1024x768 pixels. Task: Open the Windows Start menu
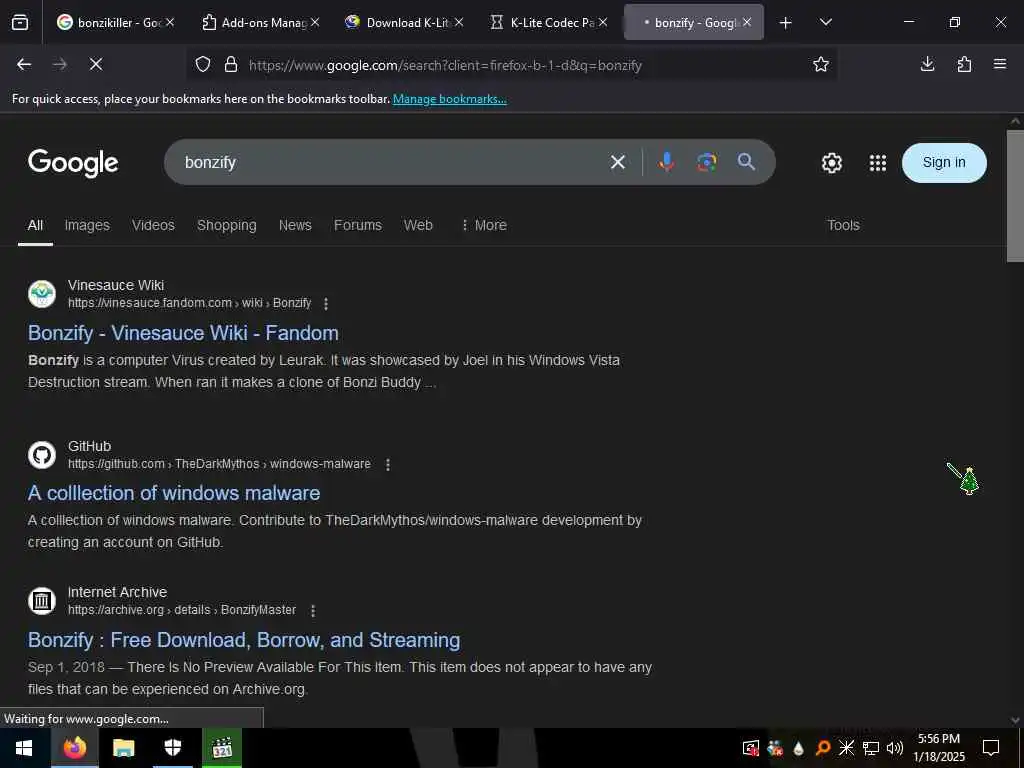coord(25,748)
